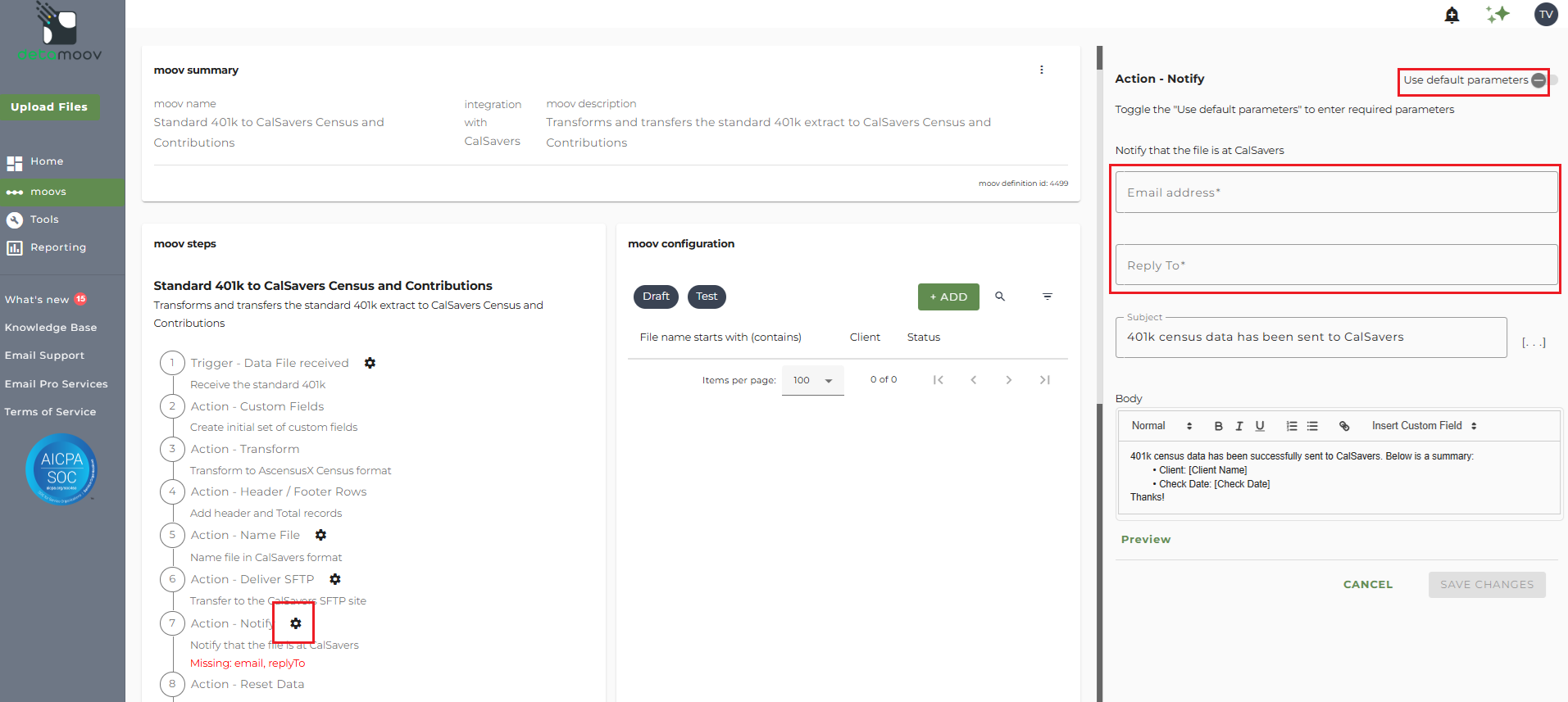Open Insert Custom Field dropdown
This screenshot has height=702, width=1568.
(1425, 426)
